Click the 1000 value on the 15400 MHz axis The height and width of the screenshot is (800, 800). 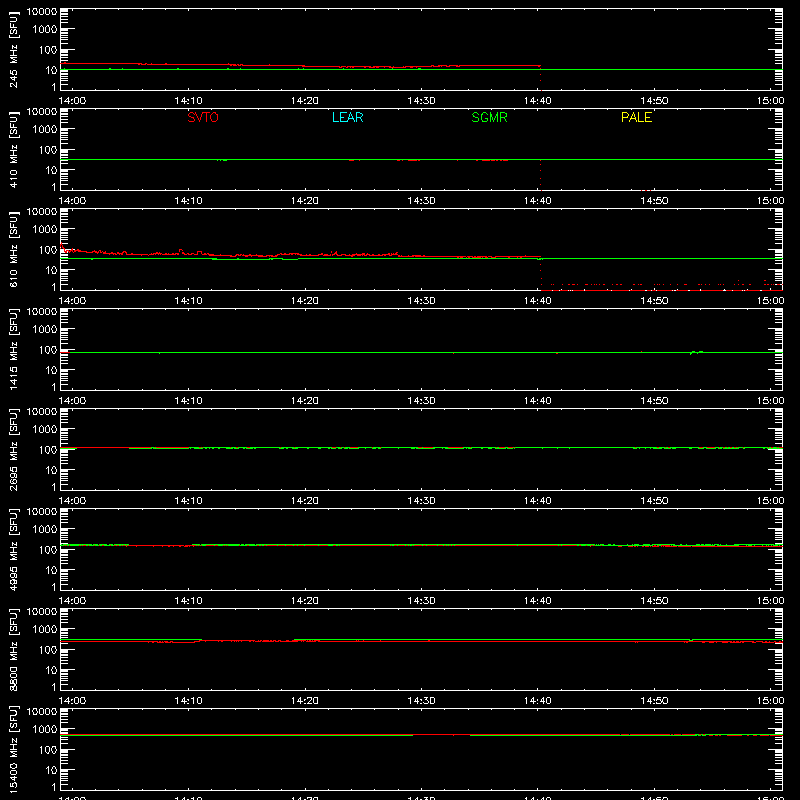(x=45, y=729)
